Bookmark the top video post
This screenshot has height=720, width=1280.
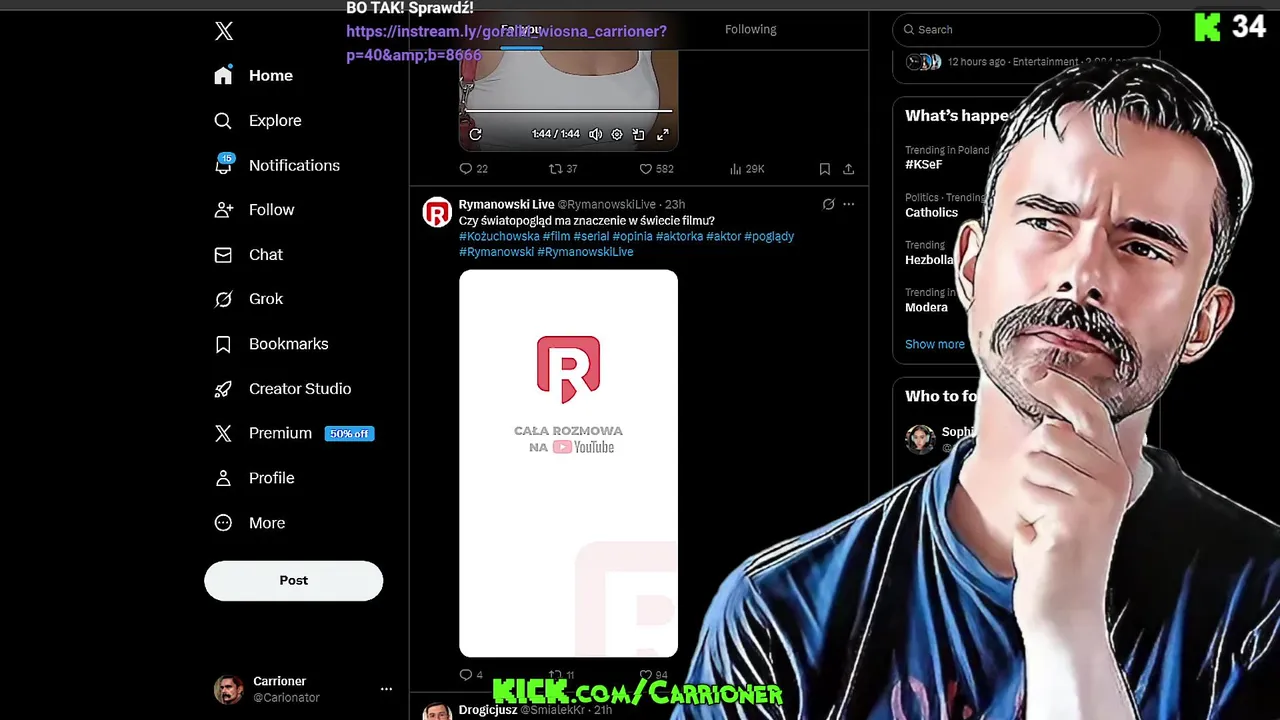825,169
